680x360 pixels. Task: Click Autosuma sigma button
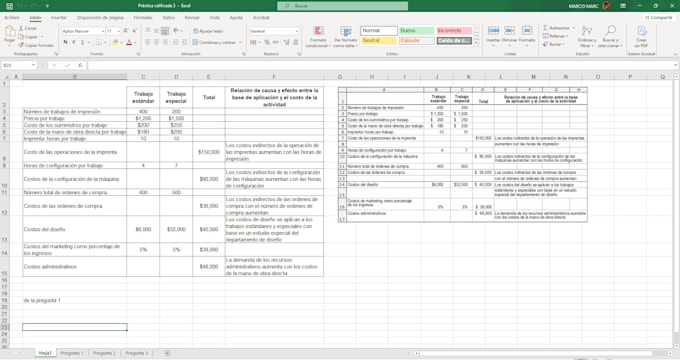[x=556, y=28]
